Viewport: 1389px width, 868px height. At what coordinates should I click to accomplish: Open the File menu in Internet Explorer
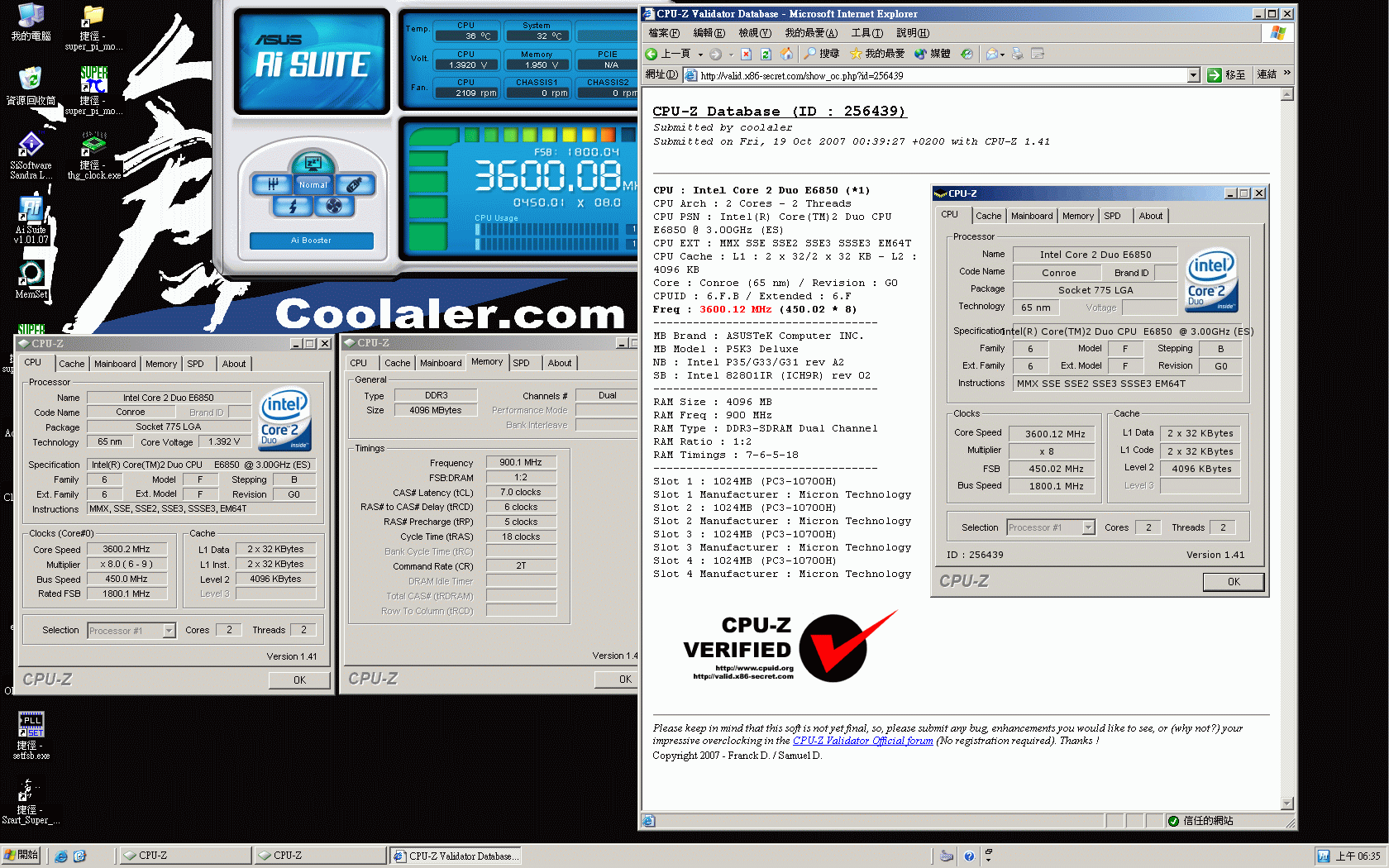(664, 33)
